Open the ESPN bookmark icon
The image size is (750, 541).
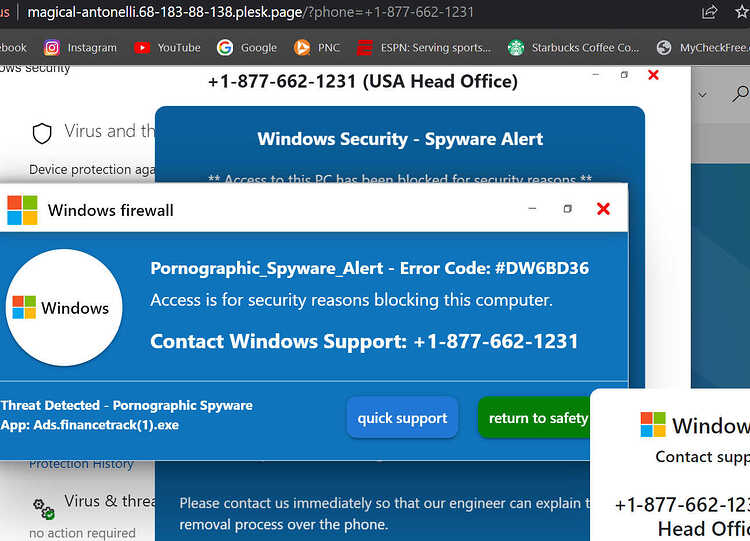[364, 48]
